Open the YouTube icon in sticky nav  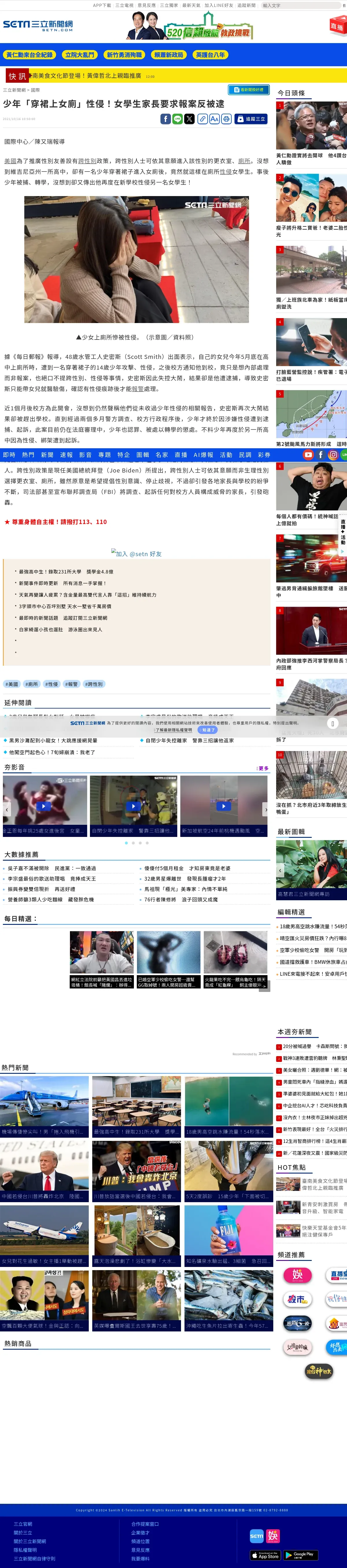309,455
